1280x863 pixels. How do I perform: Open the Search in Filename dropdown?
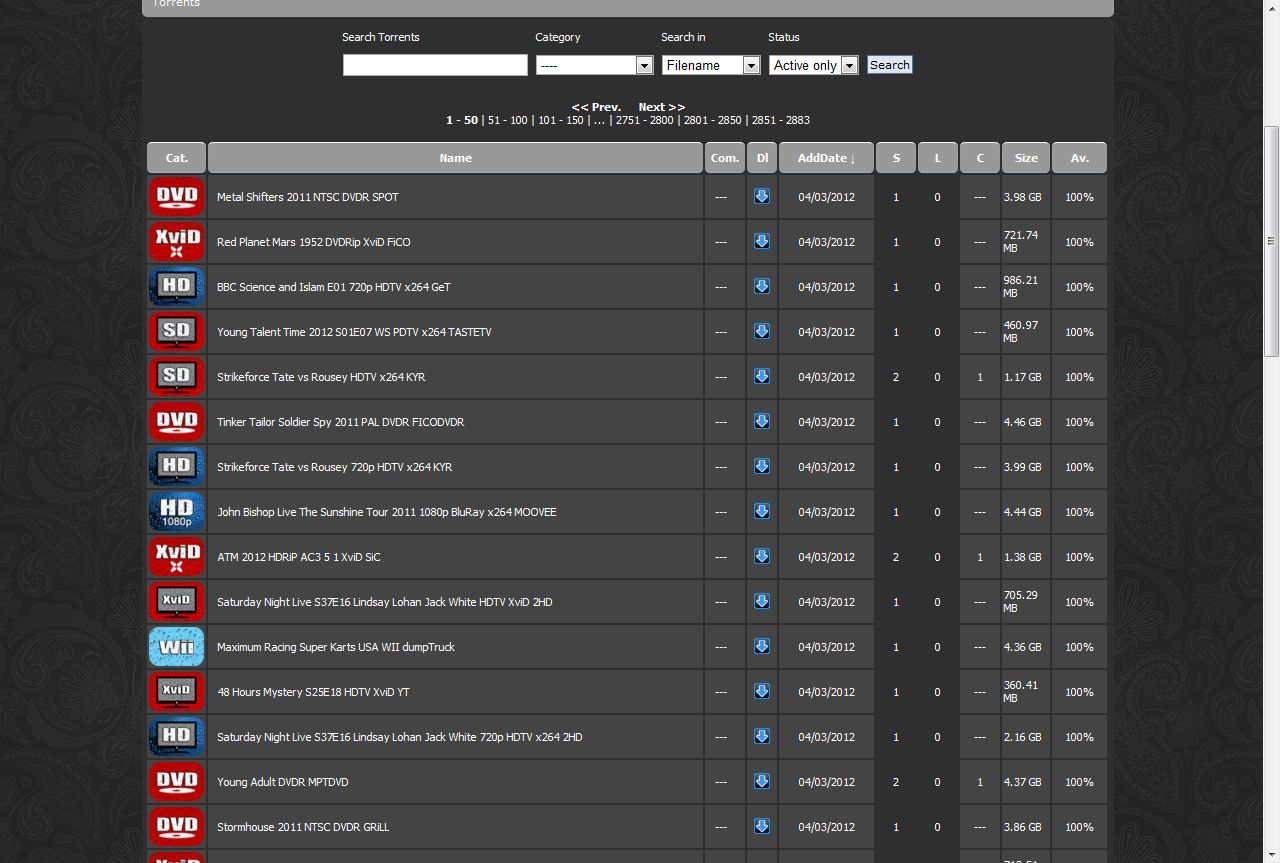pyautogui.click(x=711, y=65)
